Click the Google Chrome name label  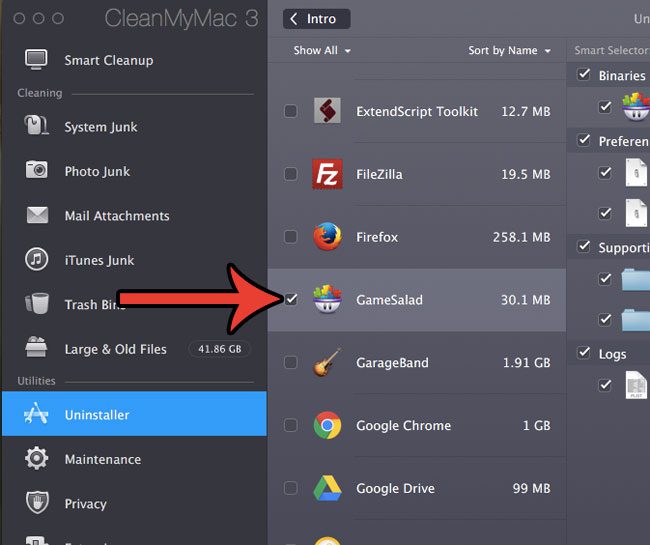pos(403,426)
